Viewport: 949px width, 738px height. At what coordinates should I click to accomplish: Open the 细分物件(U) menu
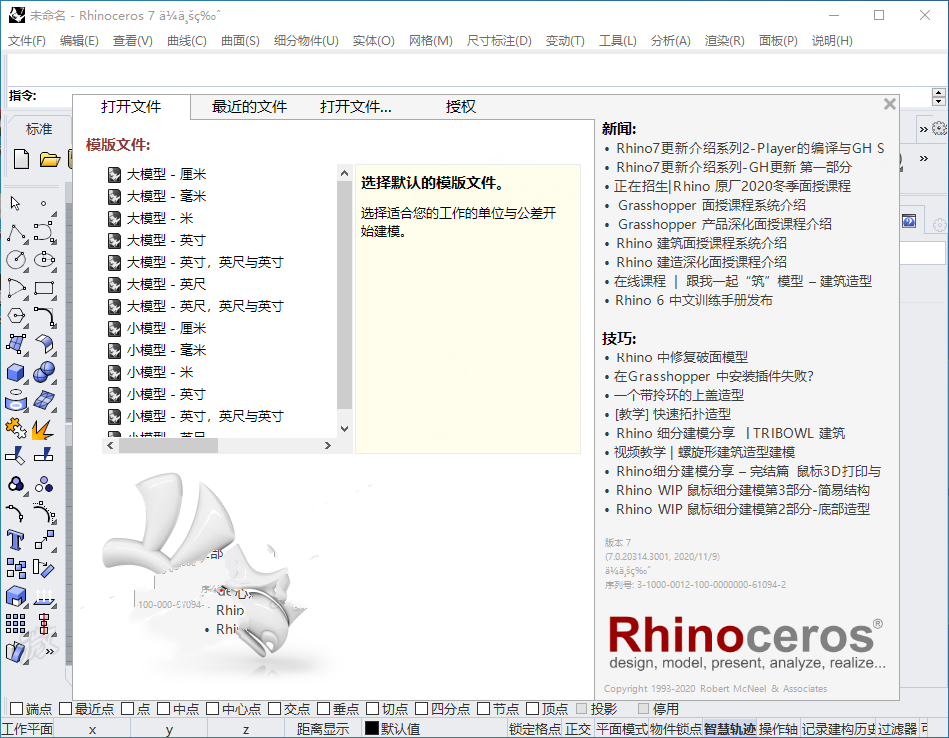click(306, 41)
